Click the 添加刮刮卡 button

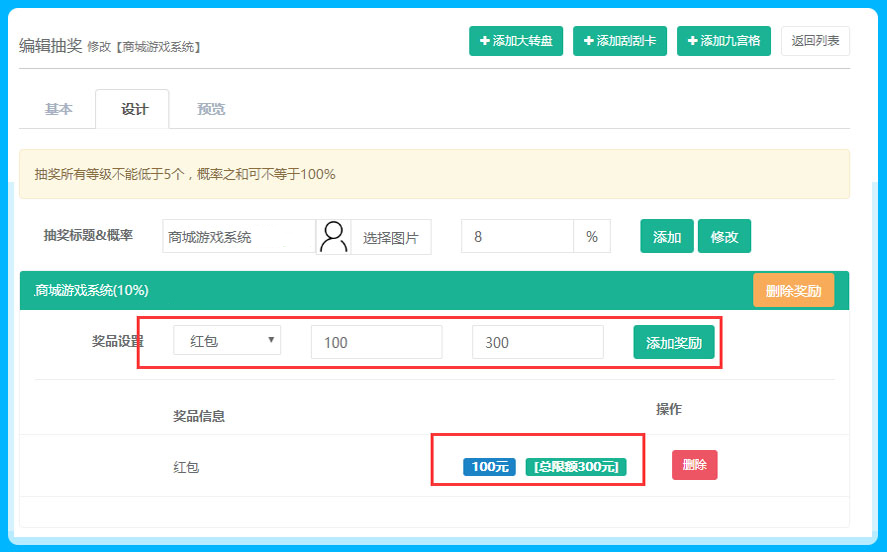[x=619, y=41]
